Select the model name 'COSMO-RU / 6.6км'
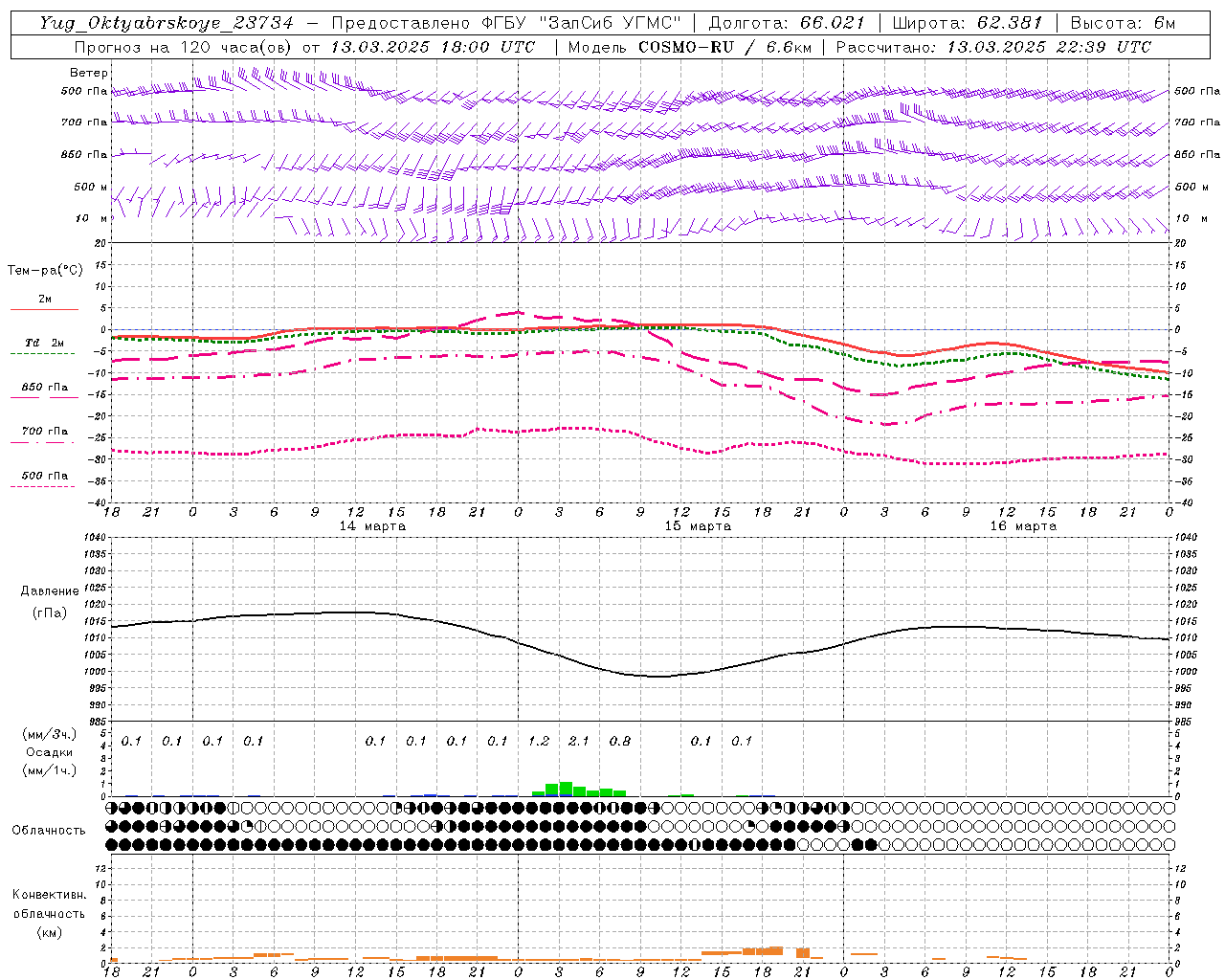 [x=724, y=47]
